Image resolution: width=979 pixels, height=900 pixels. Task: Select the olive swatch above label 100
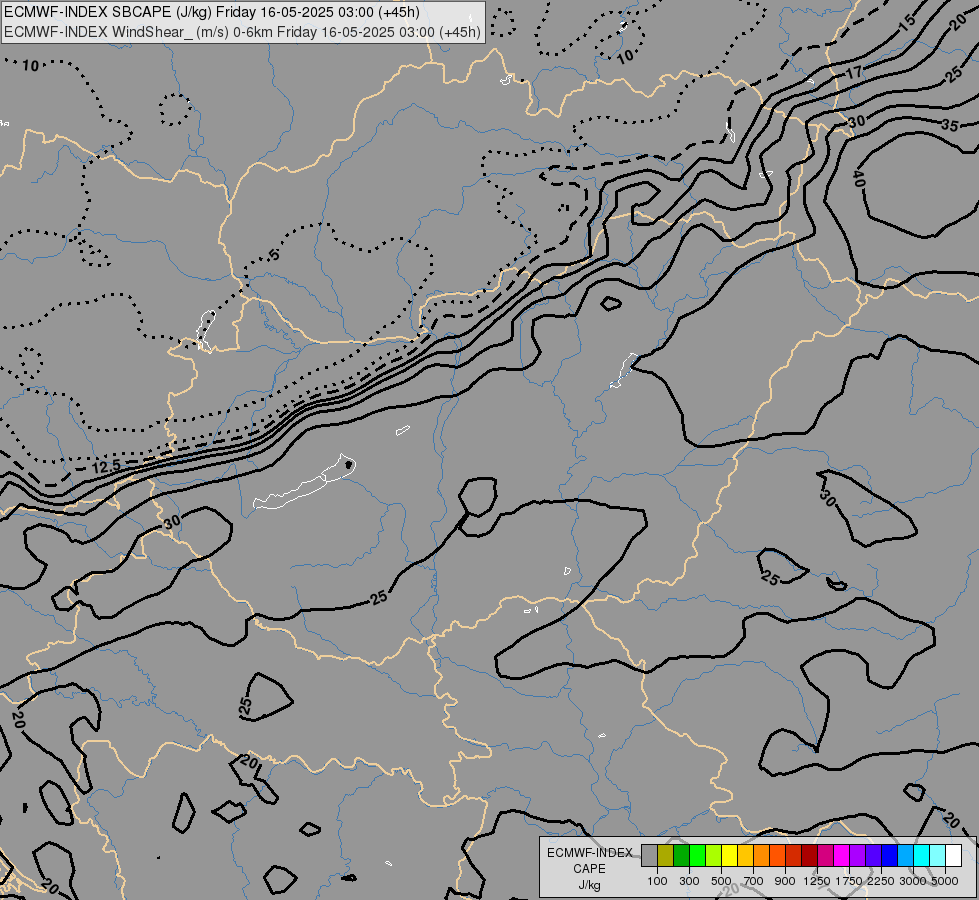tap(666, 856)
